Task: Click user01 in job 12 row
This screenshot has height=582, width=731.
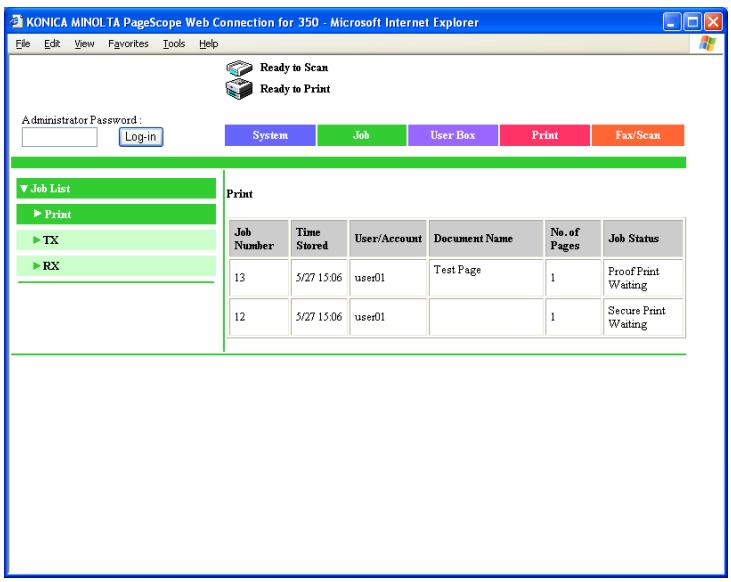Action: click(370, 317)
